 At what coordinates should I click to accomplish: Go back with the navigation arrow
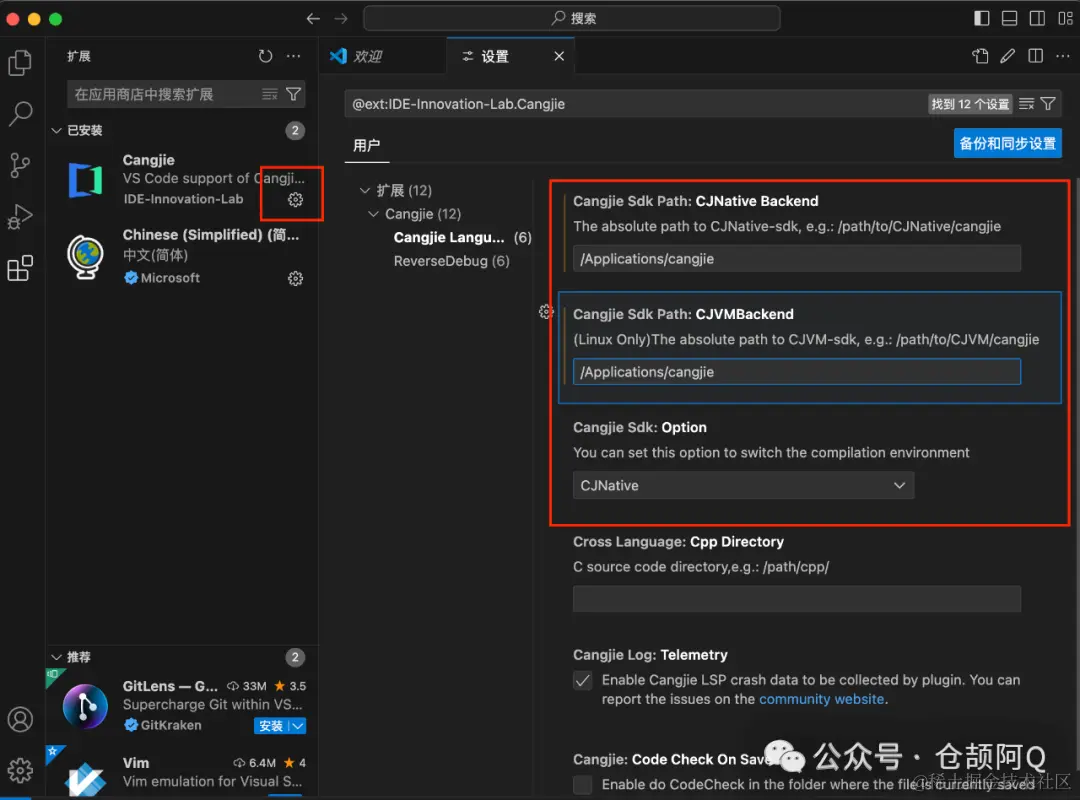coord(313,19)
